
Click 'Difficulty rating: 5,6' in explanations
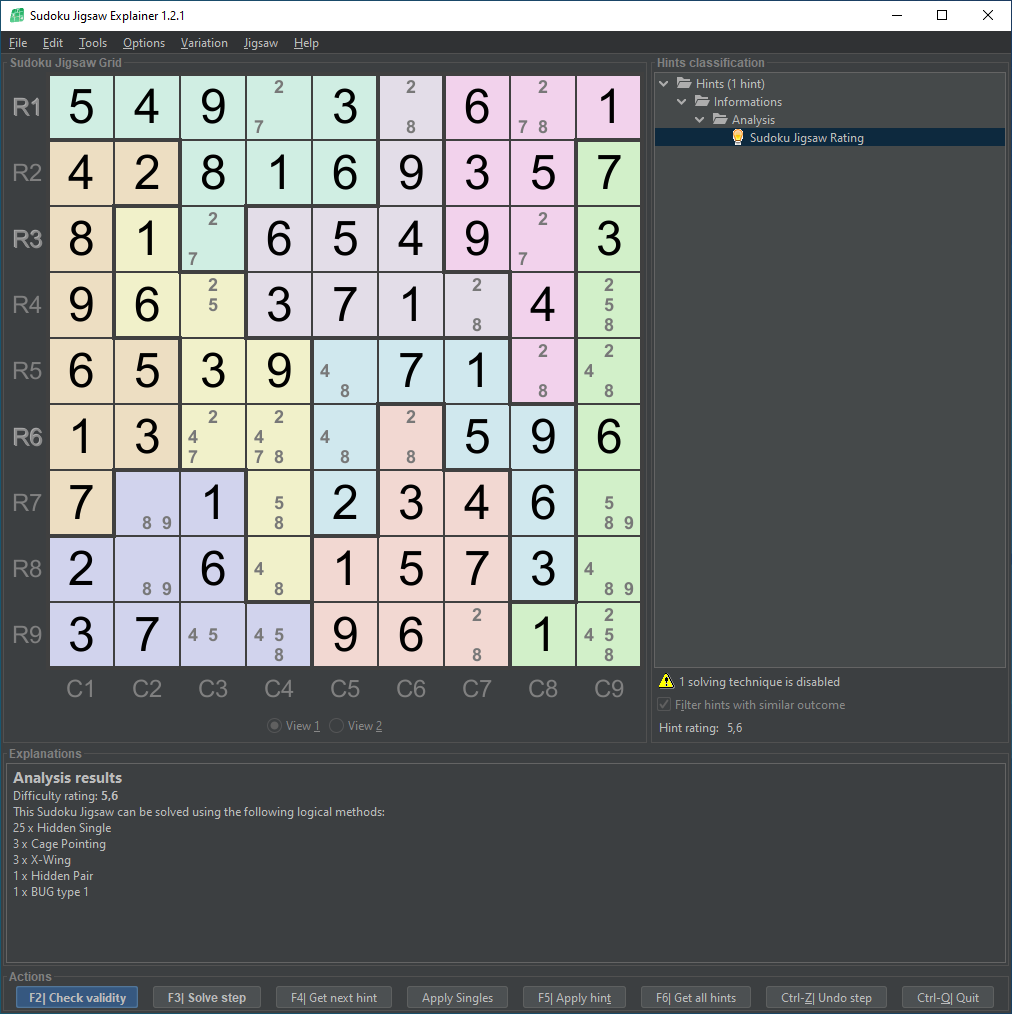[65, 795]
